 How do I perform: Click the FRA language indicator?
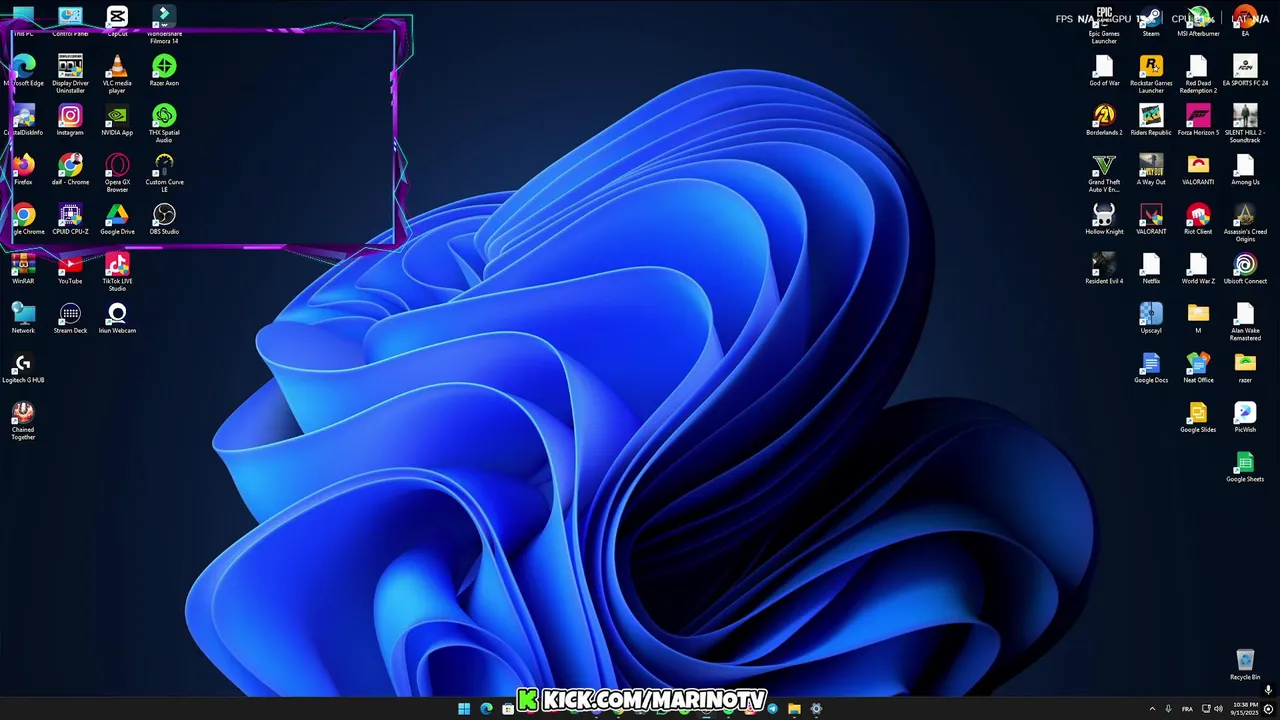(1187, 709)
